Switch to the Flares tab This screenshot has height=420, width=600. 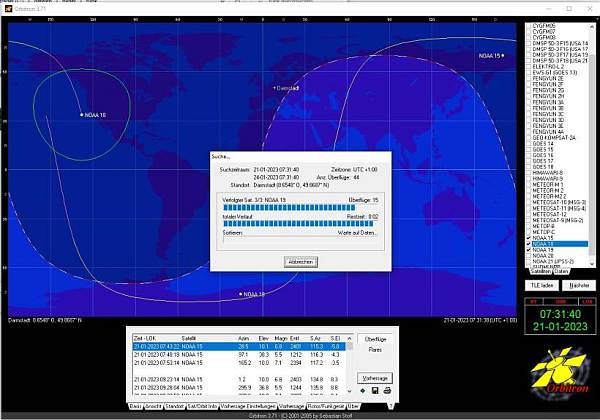[x=375, y=350]
